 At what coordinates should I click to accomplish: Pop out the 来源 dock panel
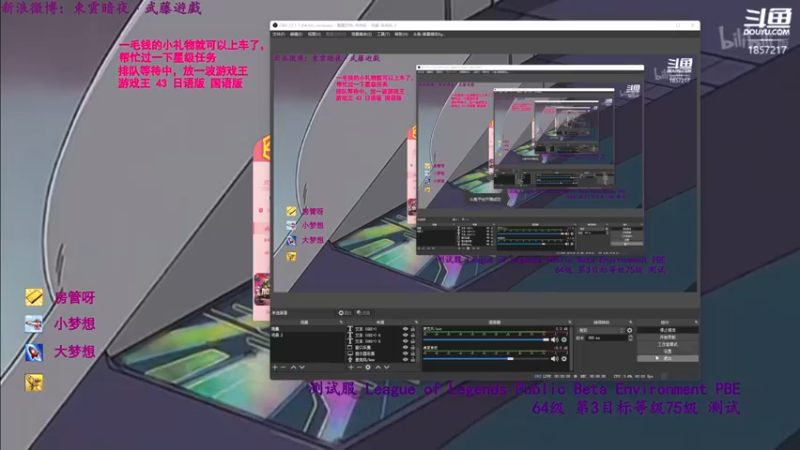pyautogui.click(x=416, y=322)
